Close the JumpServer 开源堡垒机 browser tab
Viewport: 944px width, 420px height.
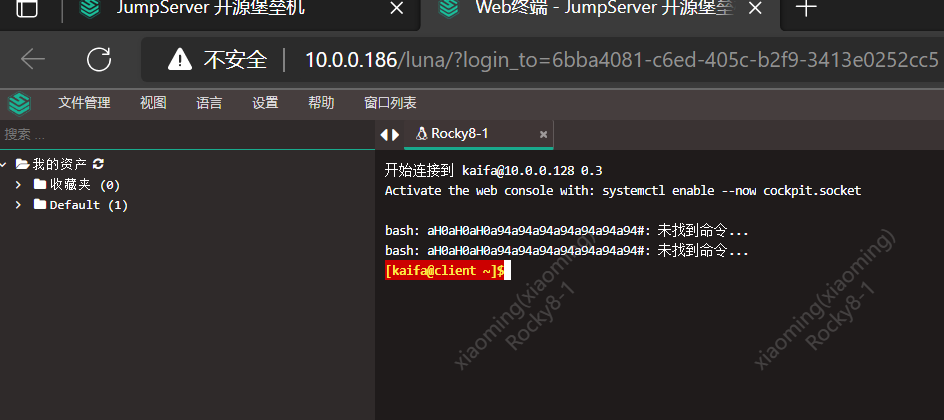[x=396, y=9]
